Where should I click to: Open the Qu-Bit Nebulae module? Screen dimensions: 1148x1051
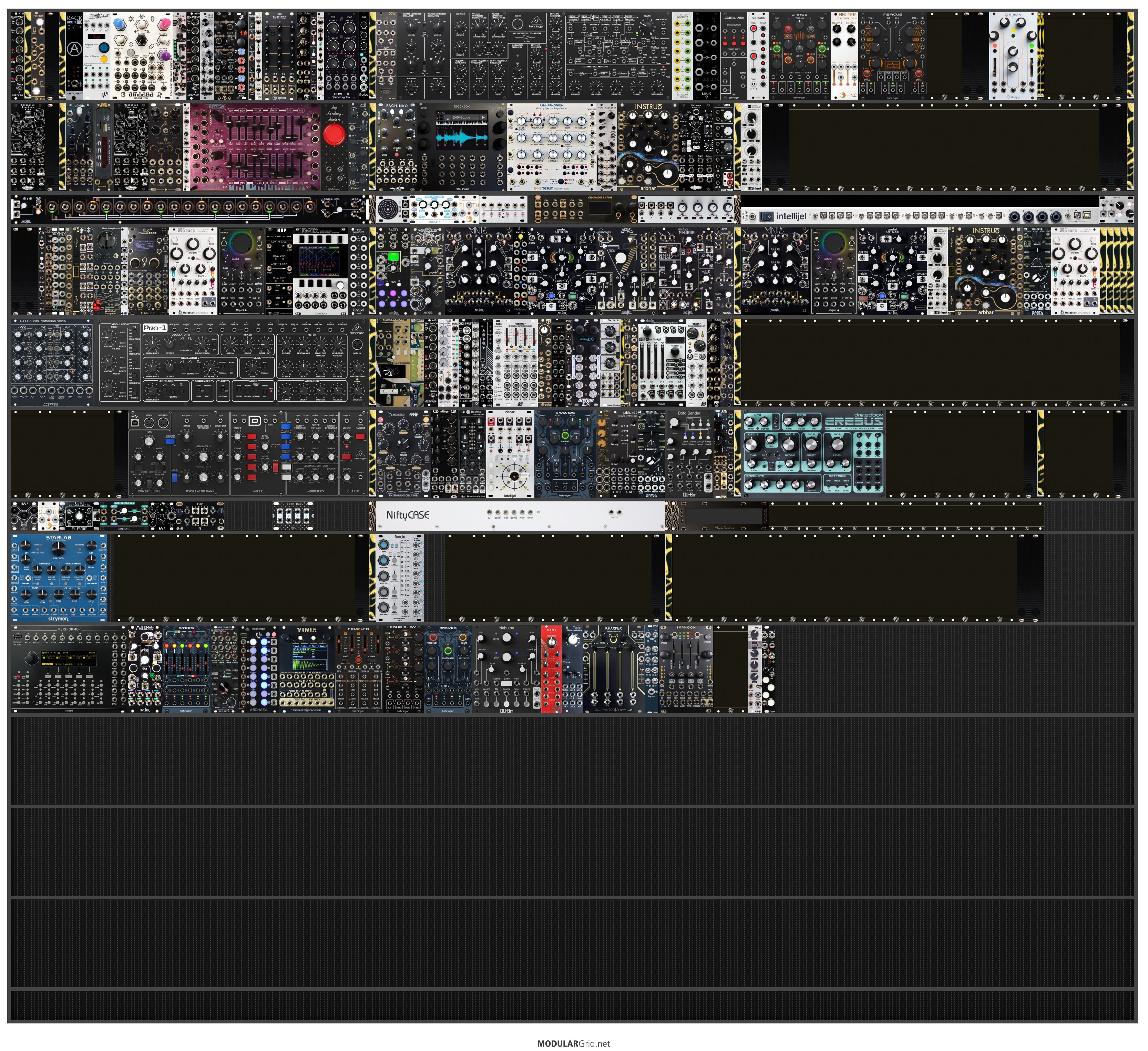coord(506,669)
